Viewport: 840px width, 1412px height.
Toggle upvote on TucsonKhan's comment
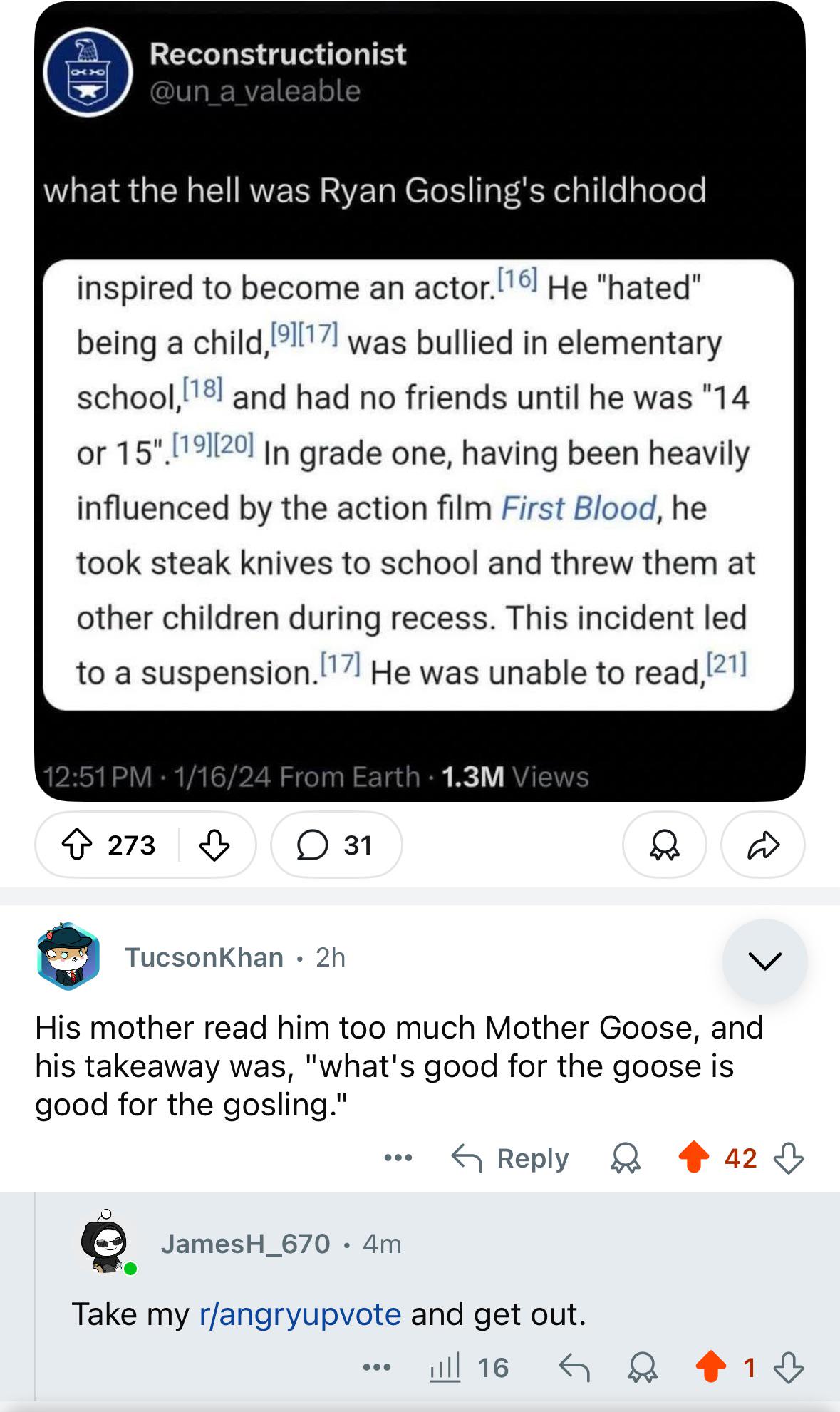693,1158
